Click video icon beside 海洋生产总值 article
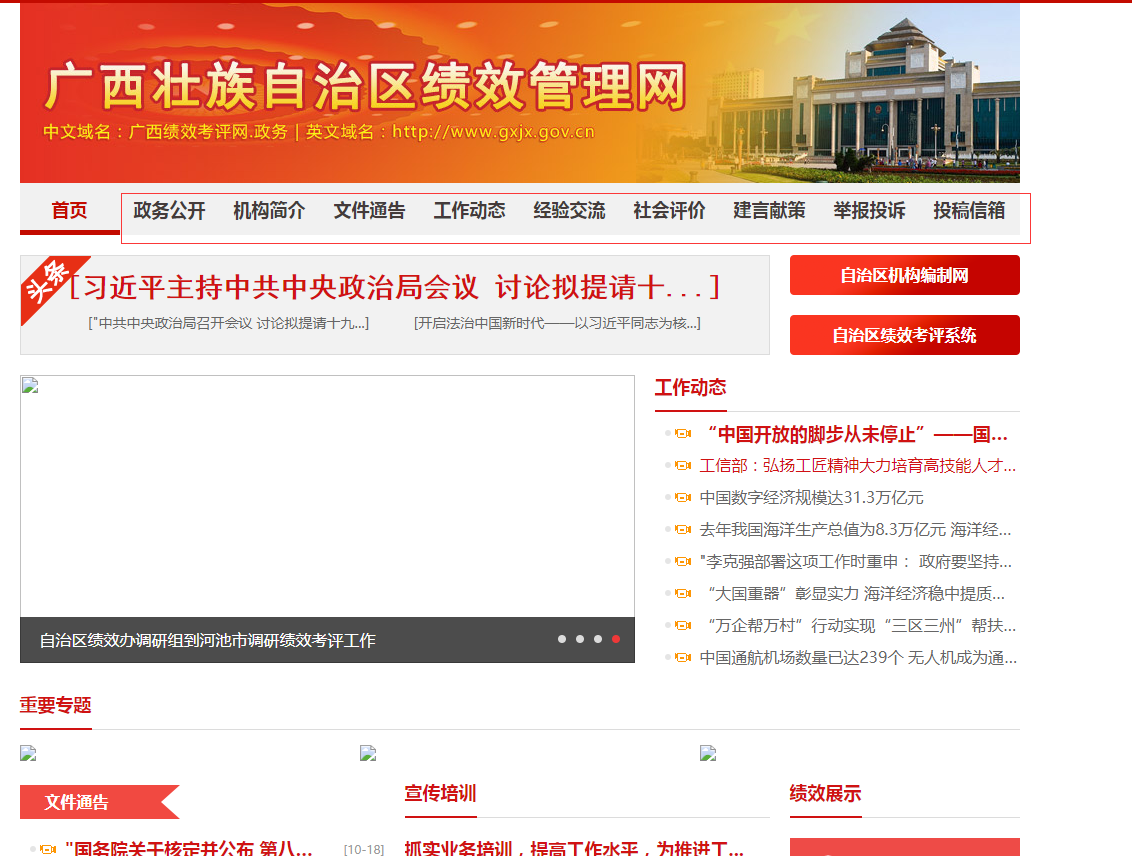 coord(683,529)
